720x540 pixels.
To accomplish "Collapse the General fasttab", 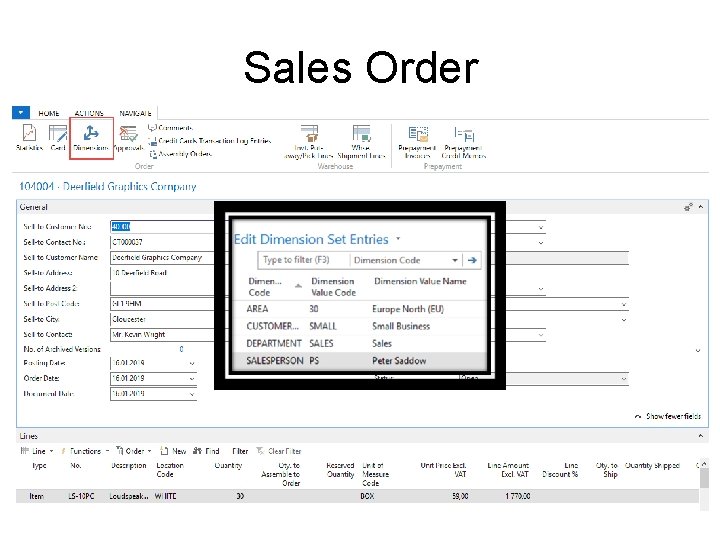I will (x=701, y=207).
